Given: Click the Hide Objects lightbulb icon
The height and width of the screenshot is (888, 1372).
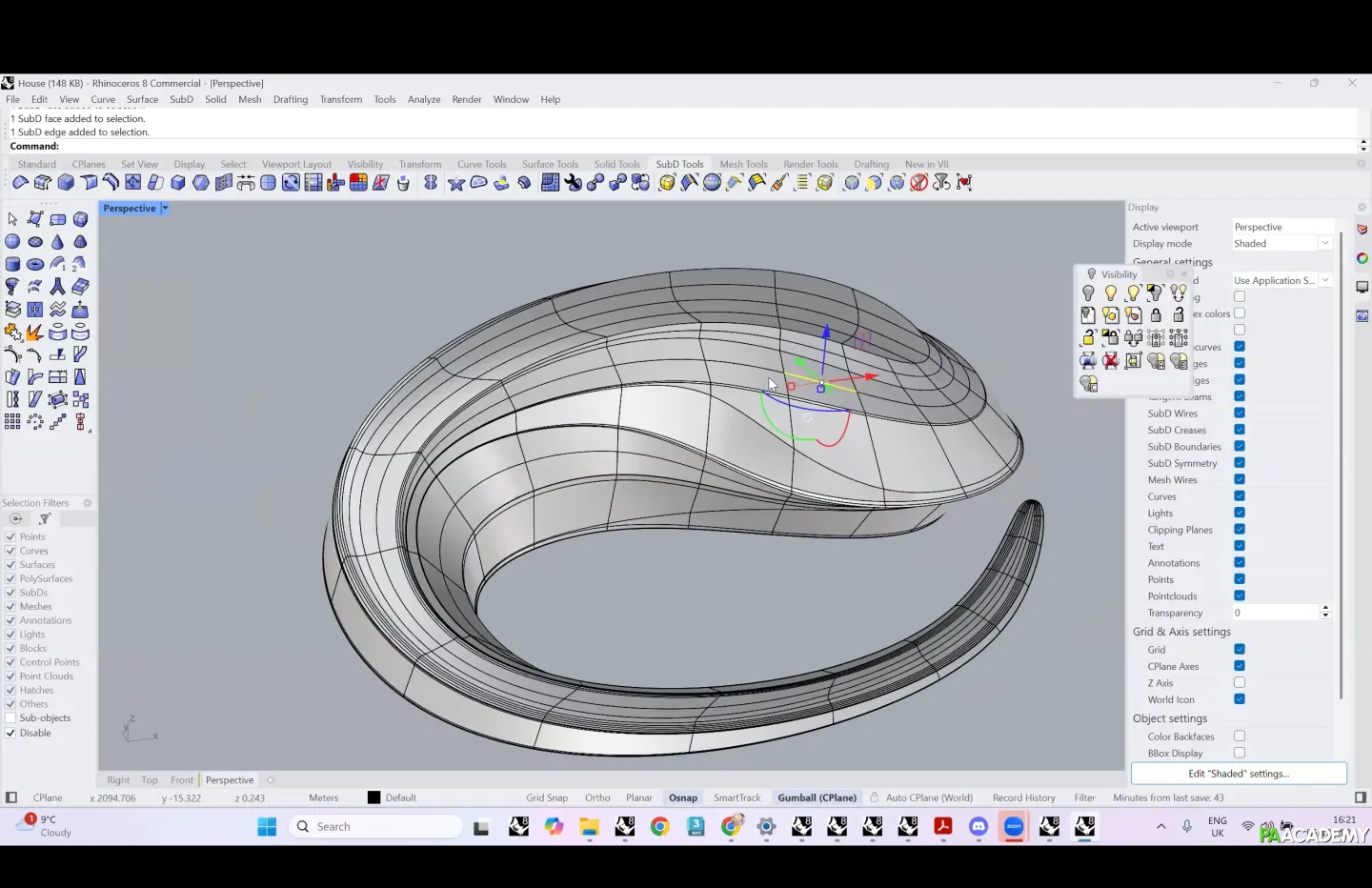Looking at the screenshot, I should [x=1088, y=293].
